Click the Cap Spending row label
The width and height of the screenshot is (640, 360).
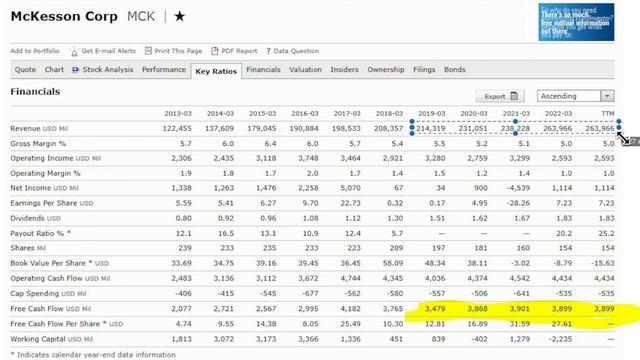[x=48, y=293]
